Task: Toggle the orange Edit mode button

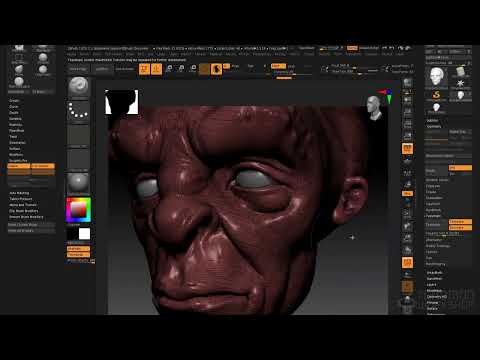Action: pyautogui.click(x=144, y=69)
